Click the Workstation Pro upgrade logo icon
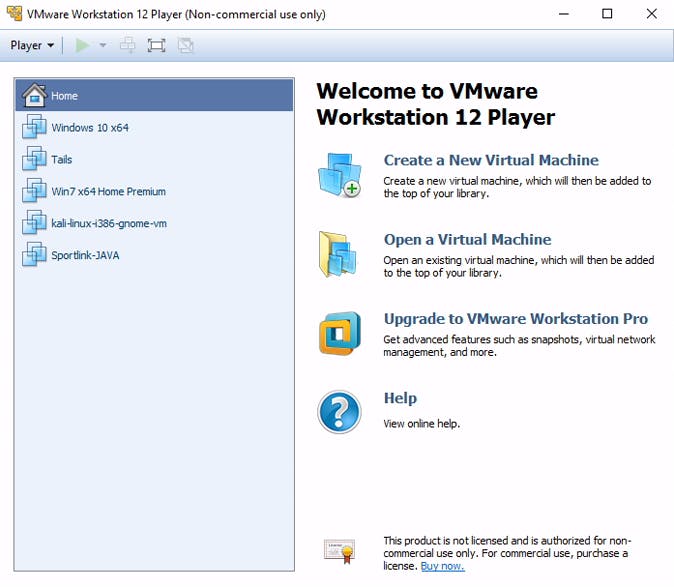The width and height of the screenshot is (674, 587). 340,333
